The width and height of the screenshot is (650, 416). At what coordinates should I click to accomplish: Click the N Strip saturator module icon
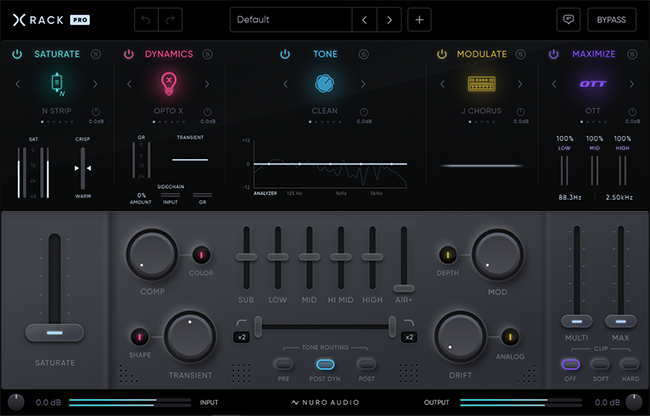pos(57,84)
